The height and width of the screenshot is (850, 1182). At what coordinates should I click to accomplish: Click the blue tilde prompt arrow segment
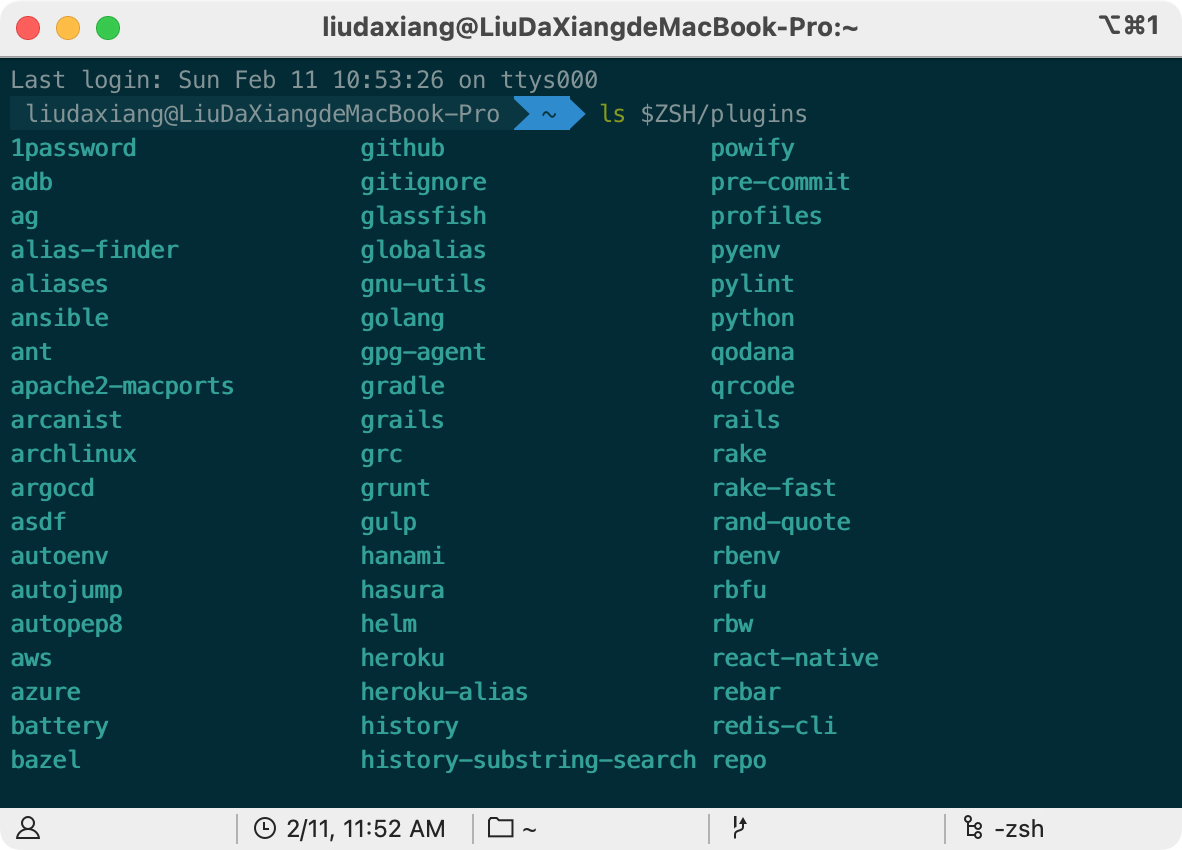tap(550, 114)
